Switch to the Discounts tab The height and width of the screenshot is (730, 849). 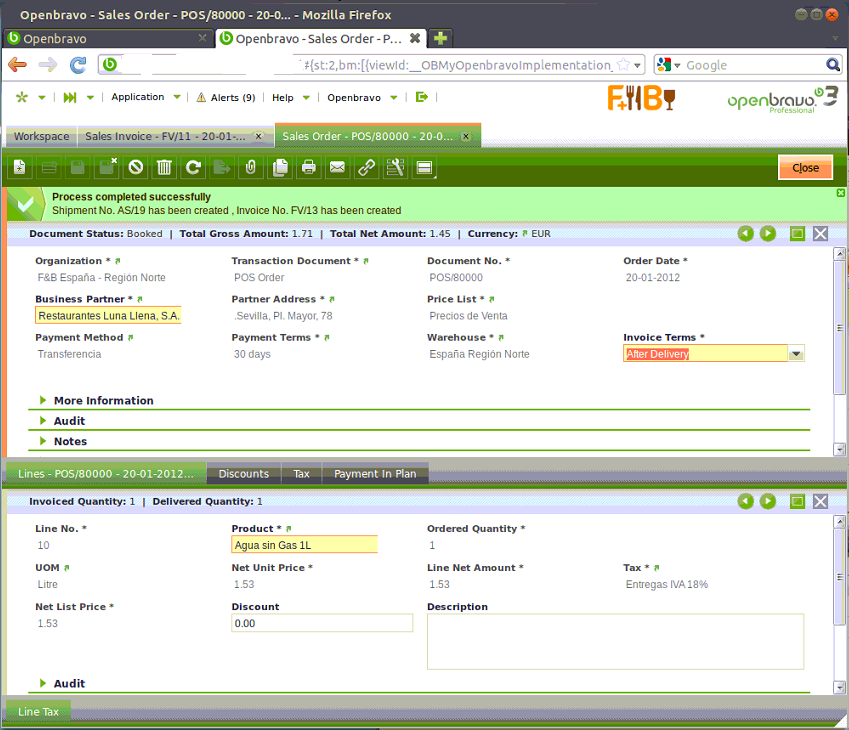point(243,474)
